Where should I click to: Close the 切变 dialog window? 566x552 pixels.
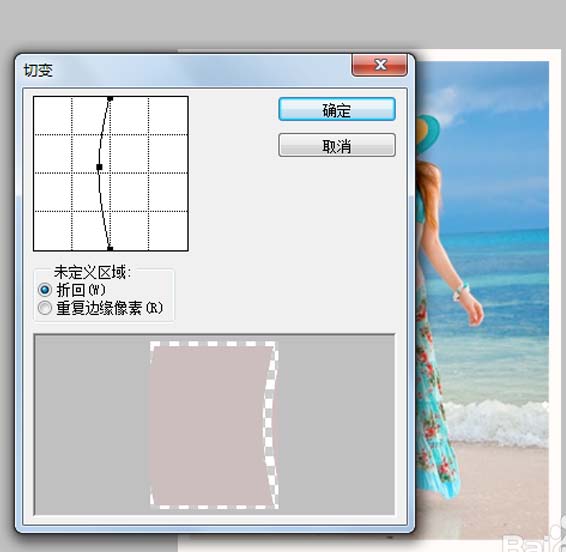click(x=380, y=65)
